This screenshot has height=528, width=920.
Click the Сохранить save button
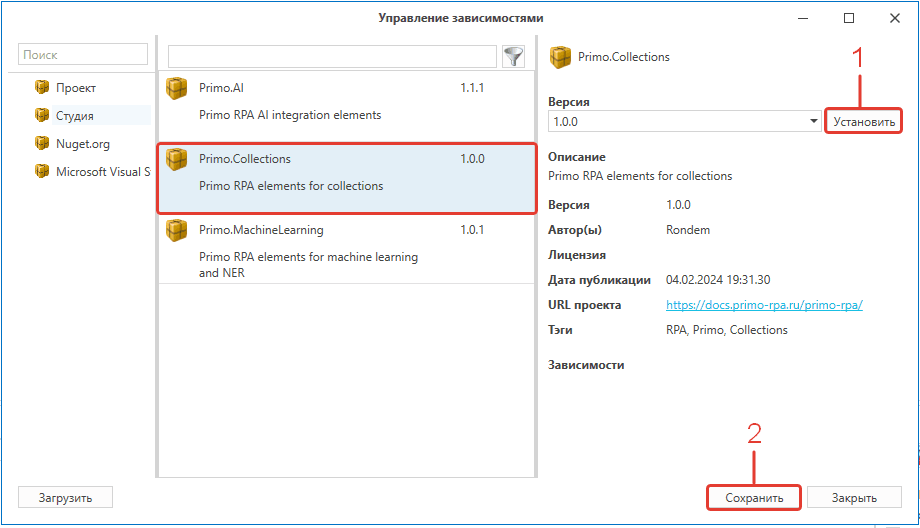pos(754,497)
